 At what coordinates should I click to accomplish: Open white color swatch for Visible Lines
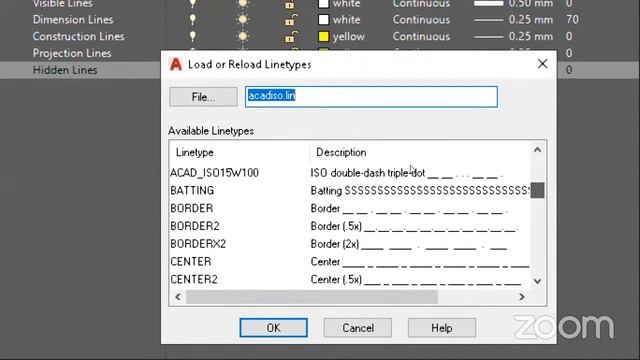tap(323, 4)
